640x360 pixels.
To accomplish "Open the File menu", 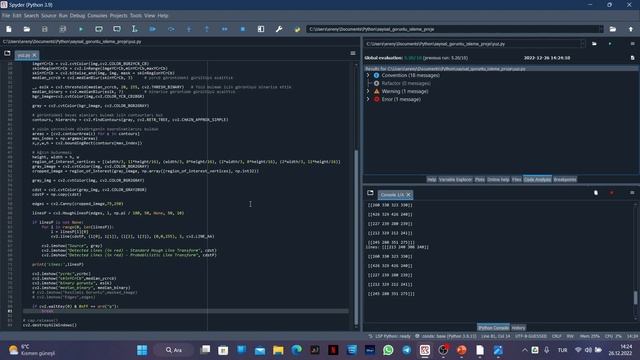I will 6,16.
